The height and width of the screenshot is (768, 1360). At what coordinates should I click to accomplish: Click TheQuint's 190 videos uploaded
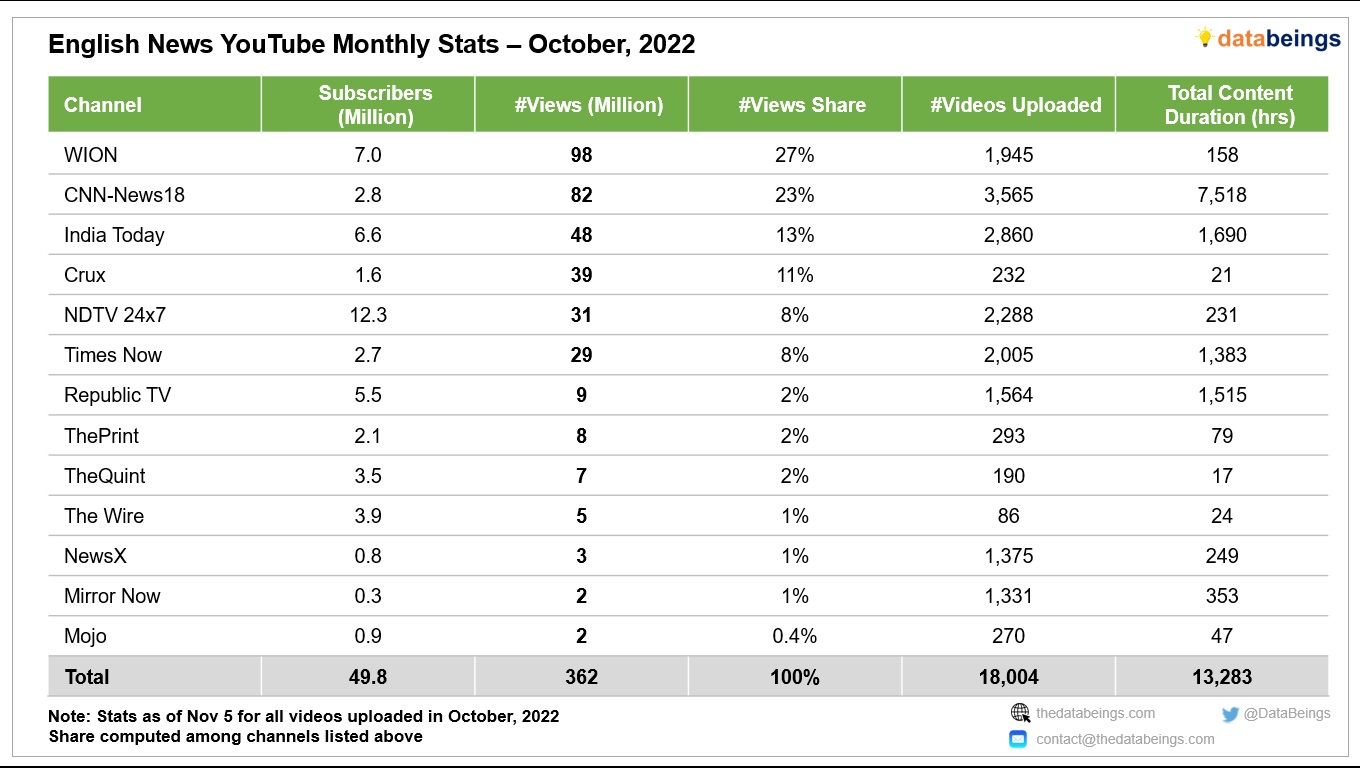click(x=1009, y=476)
